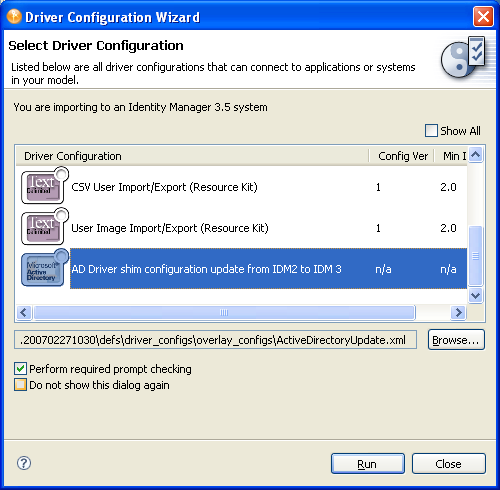Open the help question mark icon

point(24,463)
